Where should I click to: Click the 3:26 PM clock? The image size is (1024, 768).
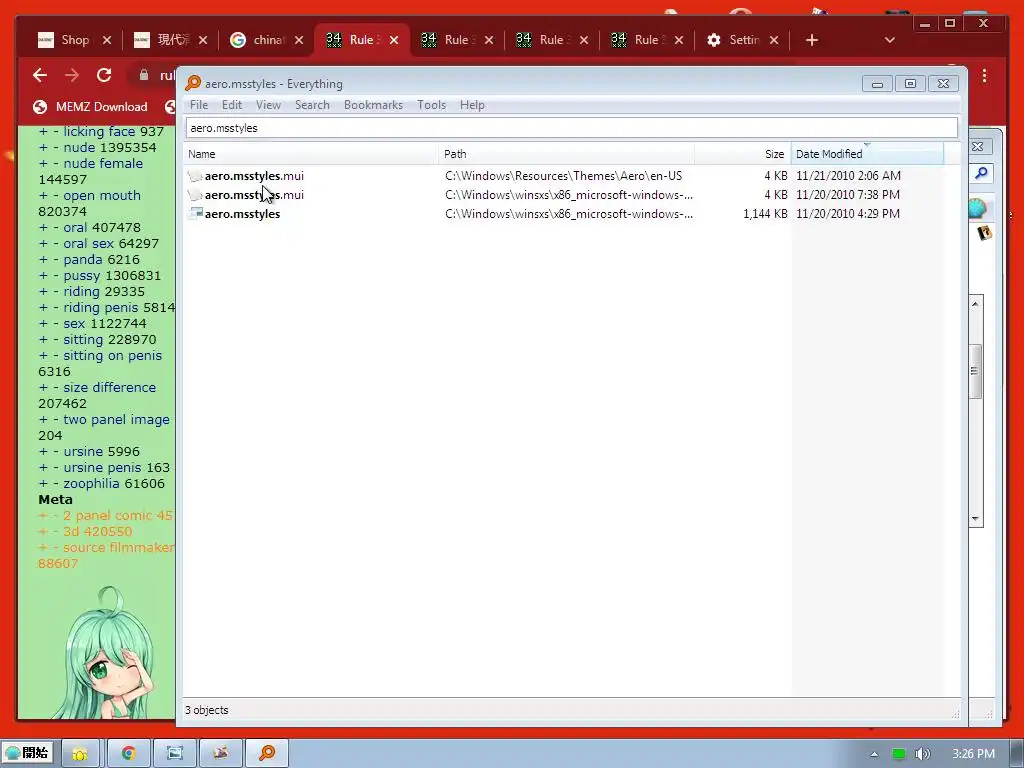[973, 754]
